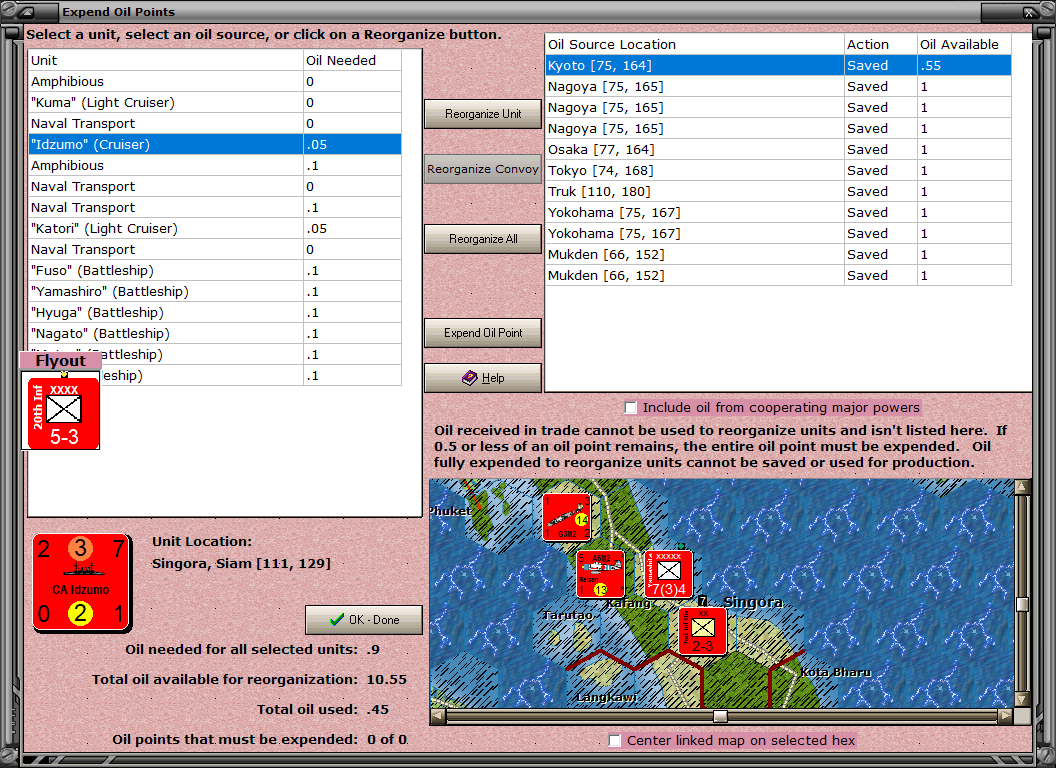Click the Phuket label on map
1056x768 pixels.
click(x=451, y=511)
